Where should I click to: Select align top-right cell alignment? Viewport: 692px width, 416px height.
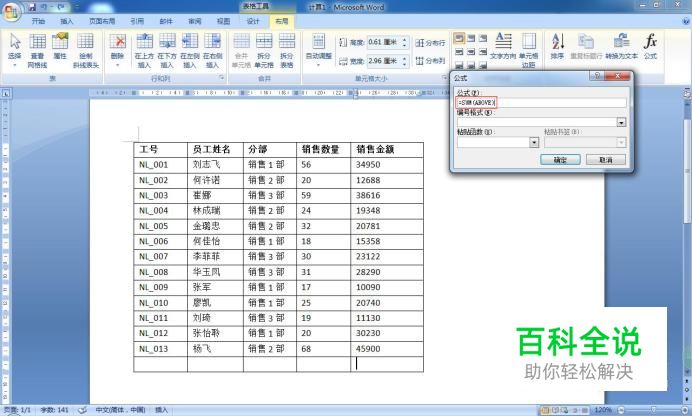(483, 38)
